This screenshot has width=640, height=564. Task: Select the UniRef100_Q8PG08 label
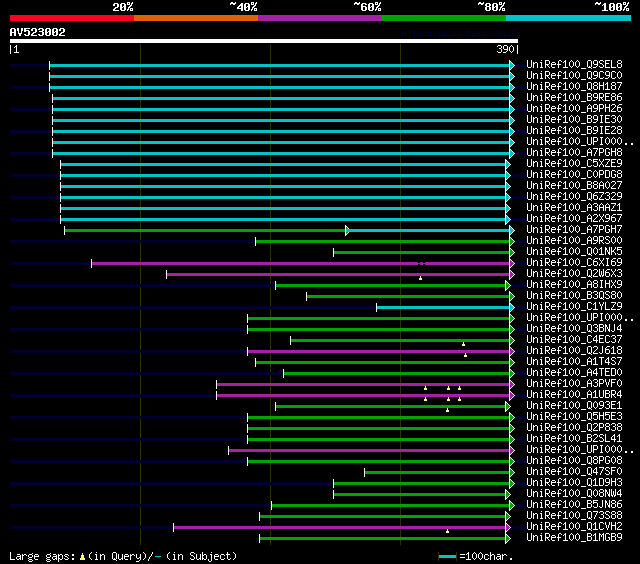coord(574,461)
